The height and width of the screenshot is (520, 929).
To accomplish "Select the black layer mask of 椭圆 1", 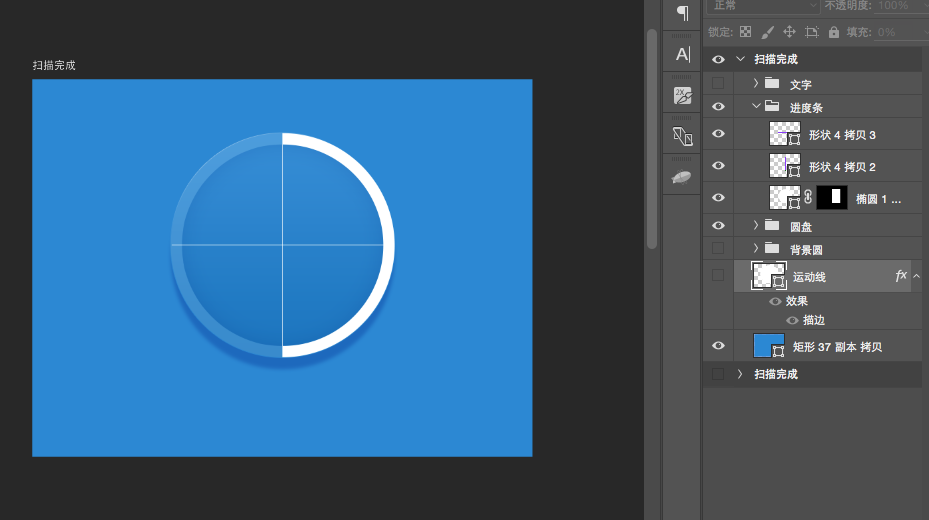I will [x=832, y=197].
